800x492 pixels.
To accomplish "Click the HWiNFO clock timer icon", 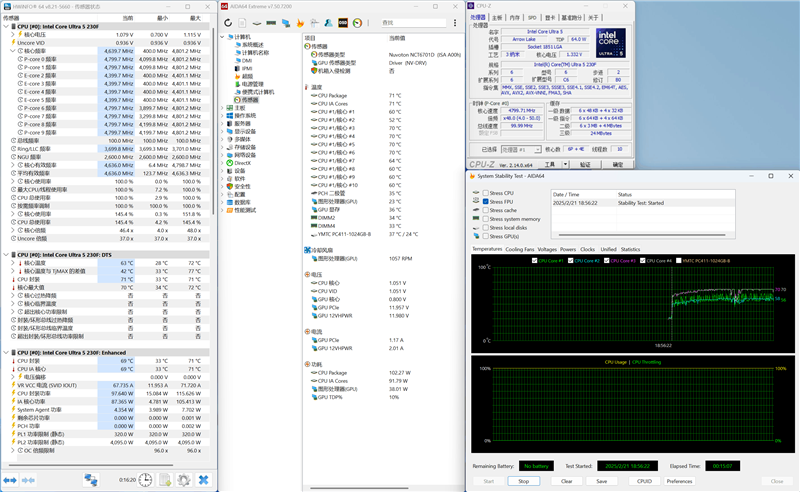I will tap(146, 480).
